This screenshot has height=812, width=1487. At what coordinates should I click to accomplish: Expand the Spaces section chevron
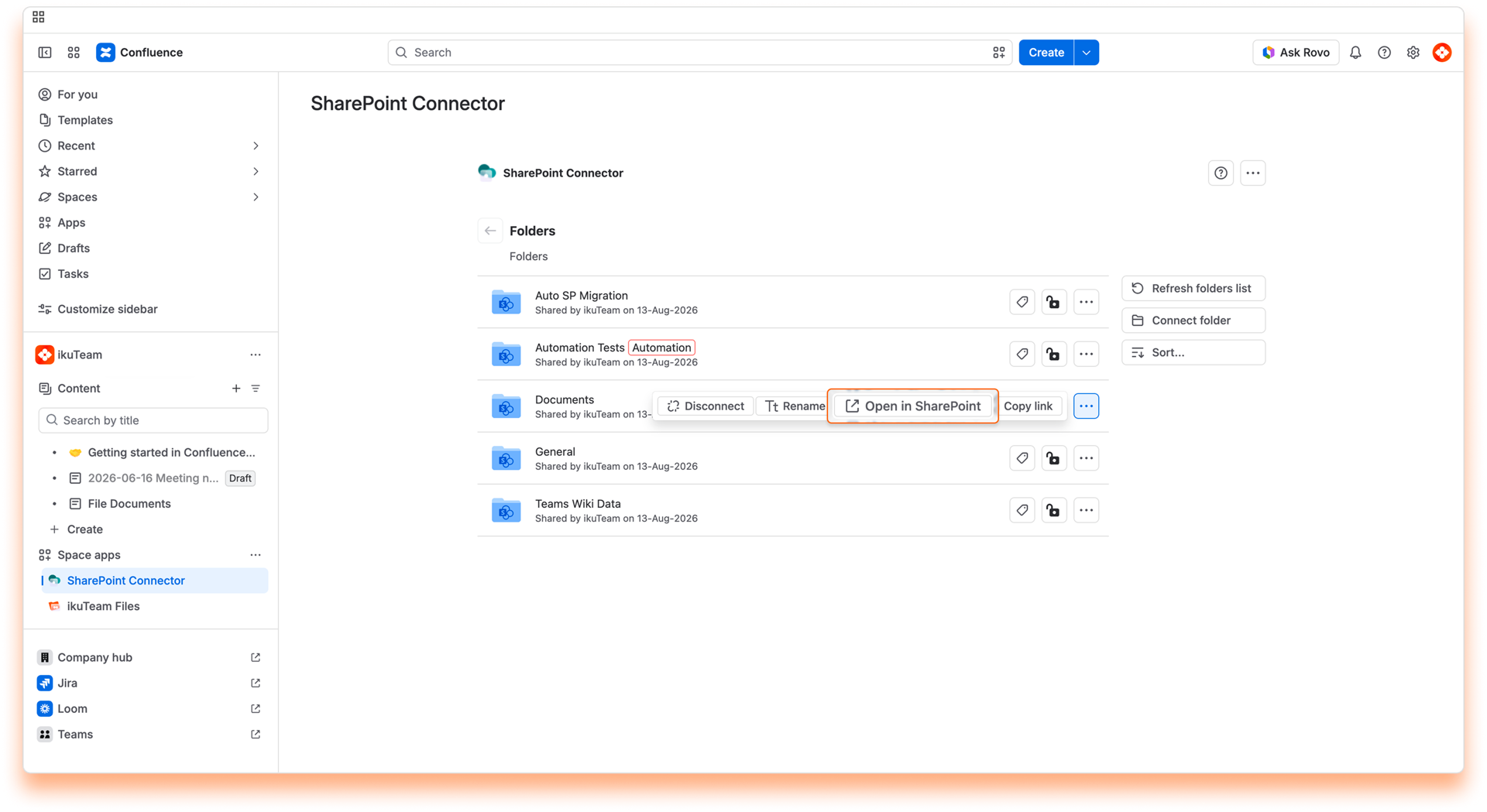(x=256, y=197)
